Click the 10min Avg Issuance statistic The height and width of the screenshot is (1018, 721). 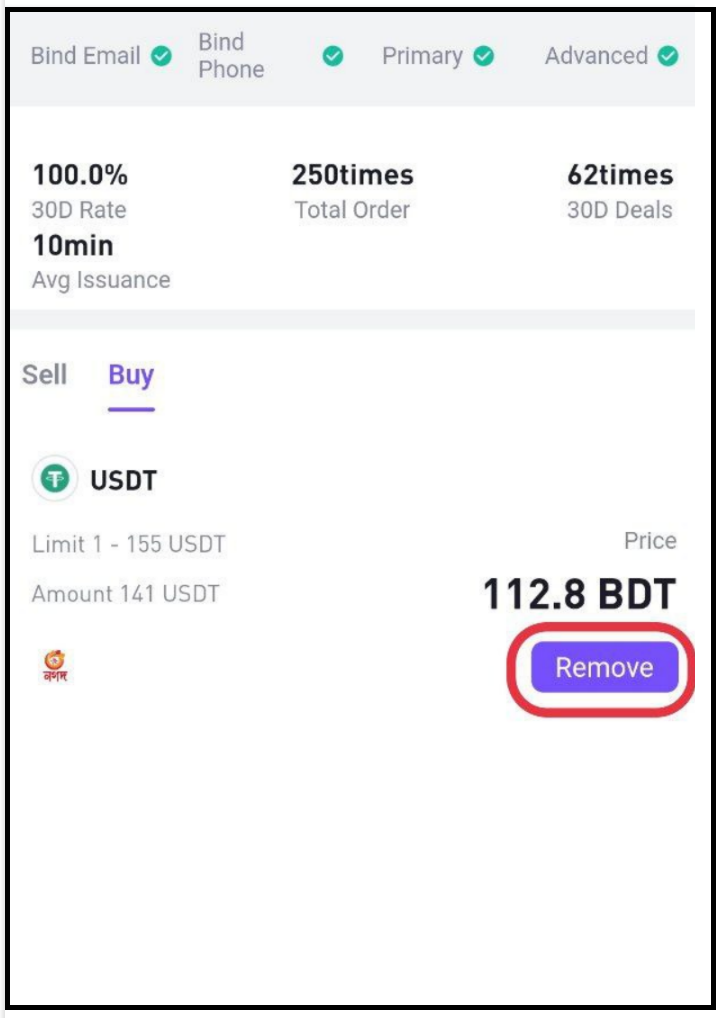[x=101, y=262]
